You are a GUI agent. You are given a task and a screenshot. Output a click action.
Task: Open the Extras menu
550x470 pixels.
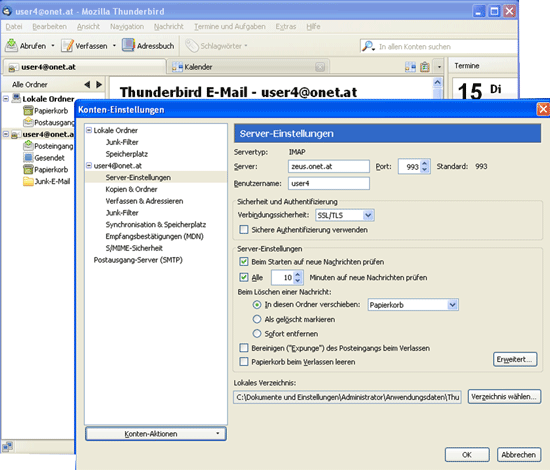pyautogui.click(x=286, y=27)
